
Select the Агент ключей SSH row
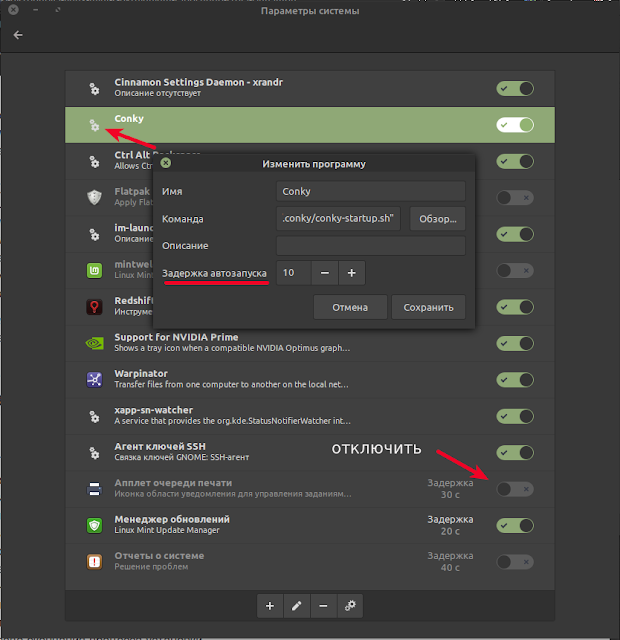click(x=310, y=453)
